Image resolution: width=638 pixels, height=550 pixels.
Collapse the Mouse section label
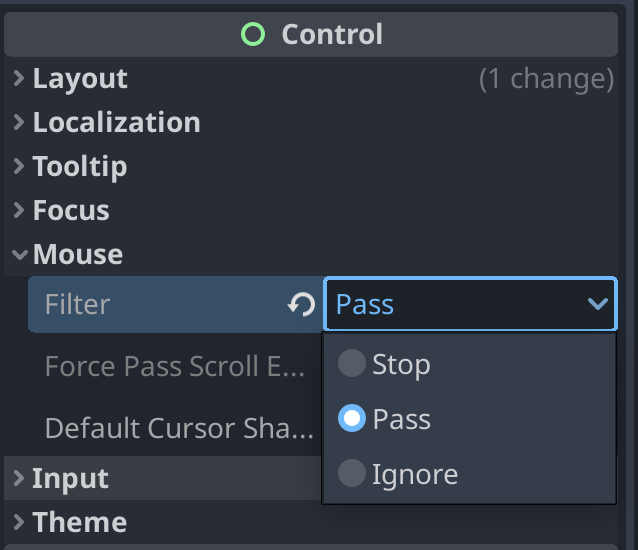click(78, 254)
